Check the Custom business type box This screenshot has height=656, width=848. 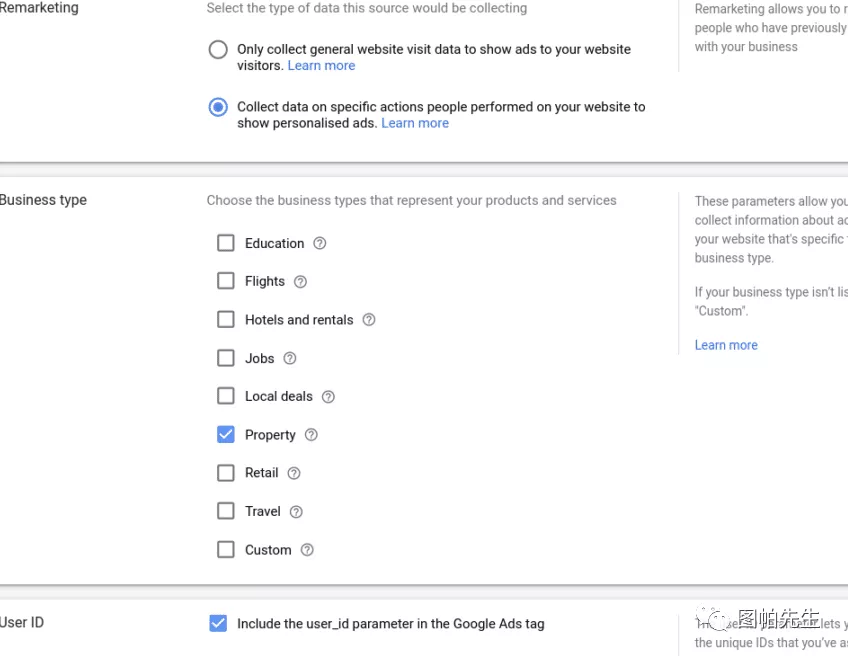[x=226, y=550]
